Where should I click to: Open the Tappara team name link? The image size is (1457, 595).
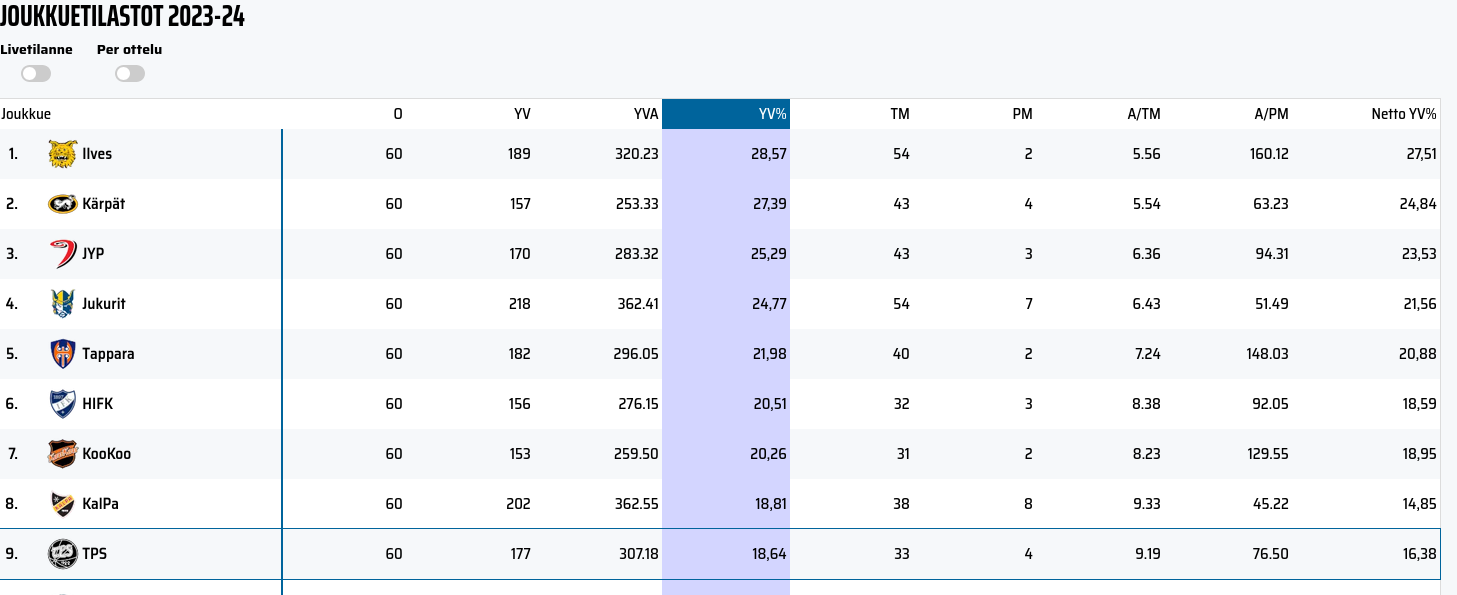[x=108, y=354]
